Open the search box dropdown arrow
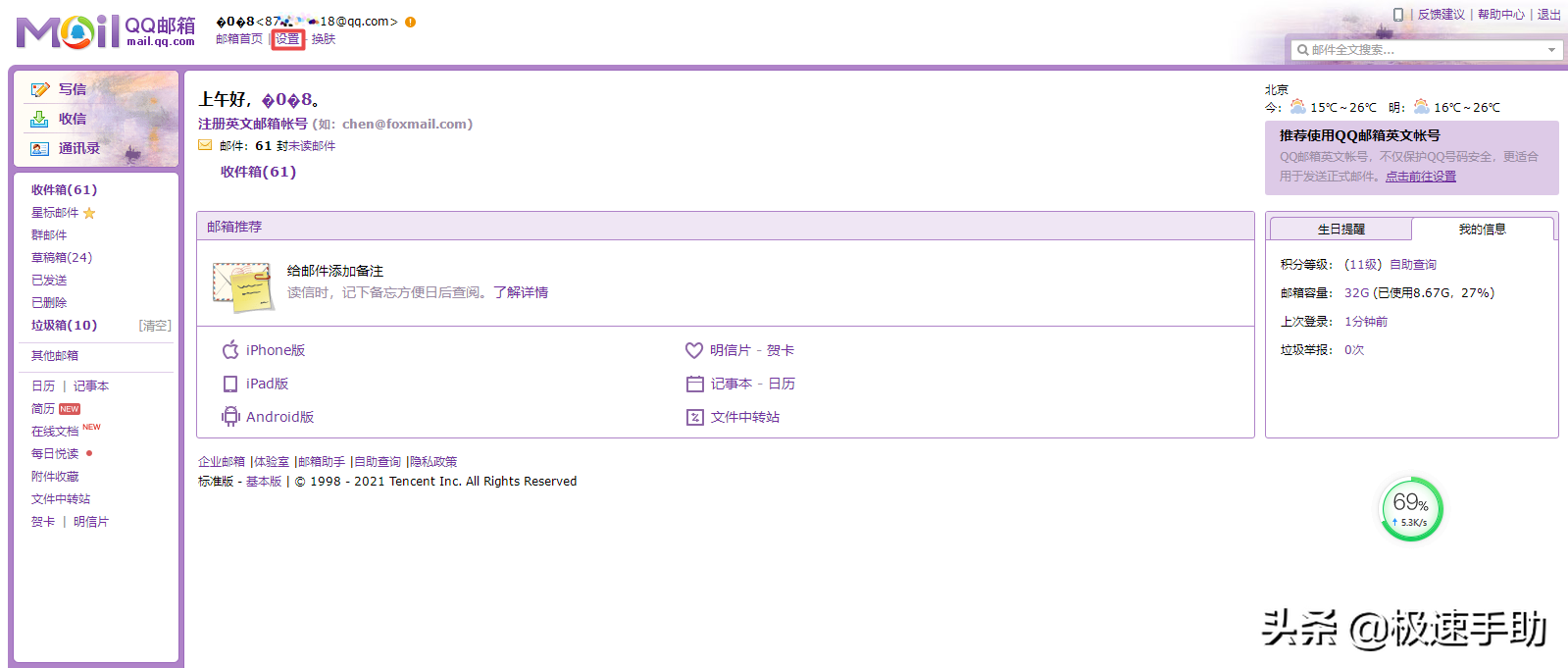Image resolution: width=1568 pixels, height=668 pixels. [x=1551, y=50]
